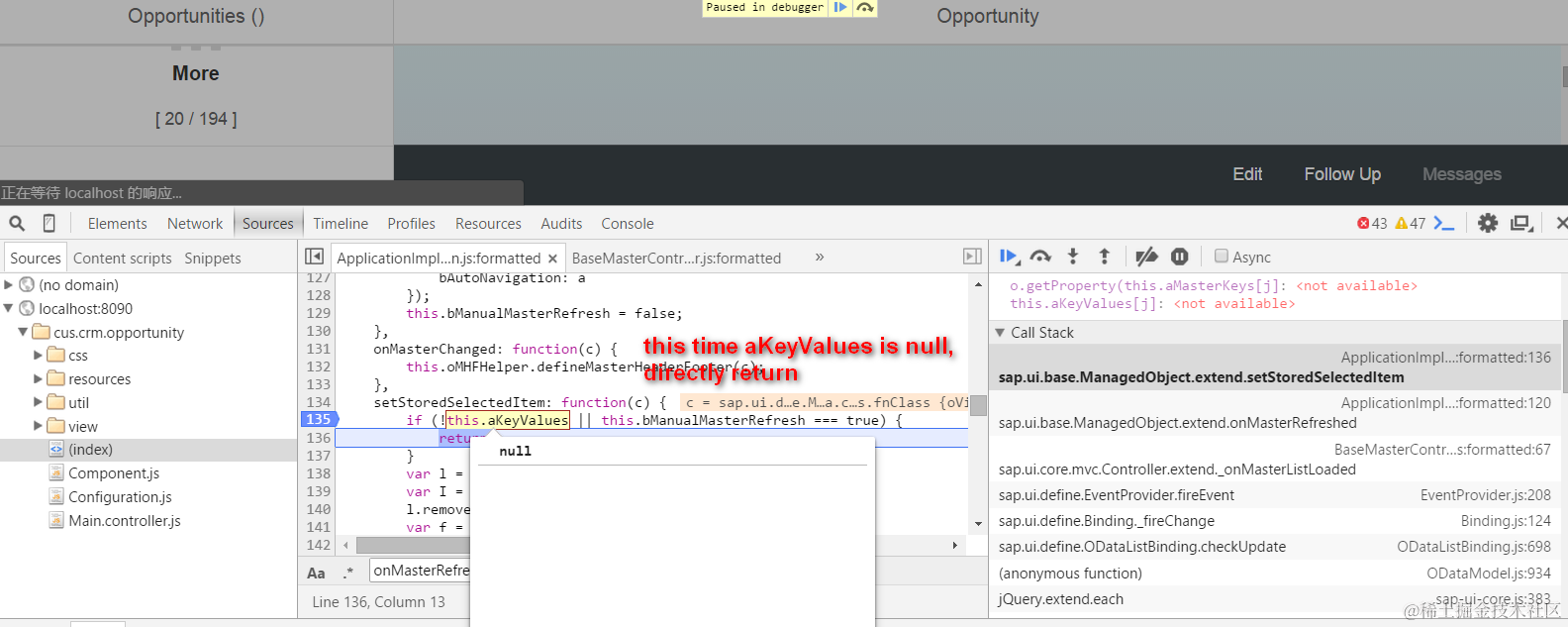This screenshot has width=1568, height=627.
Task: Step into next function call
Action: [1073, 257]
